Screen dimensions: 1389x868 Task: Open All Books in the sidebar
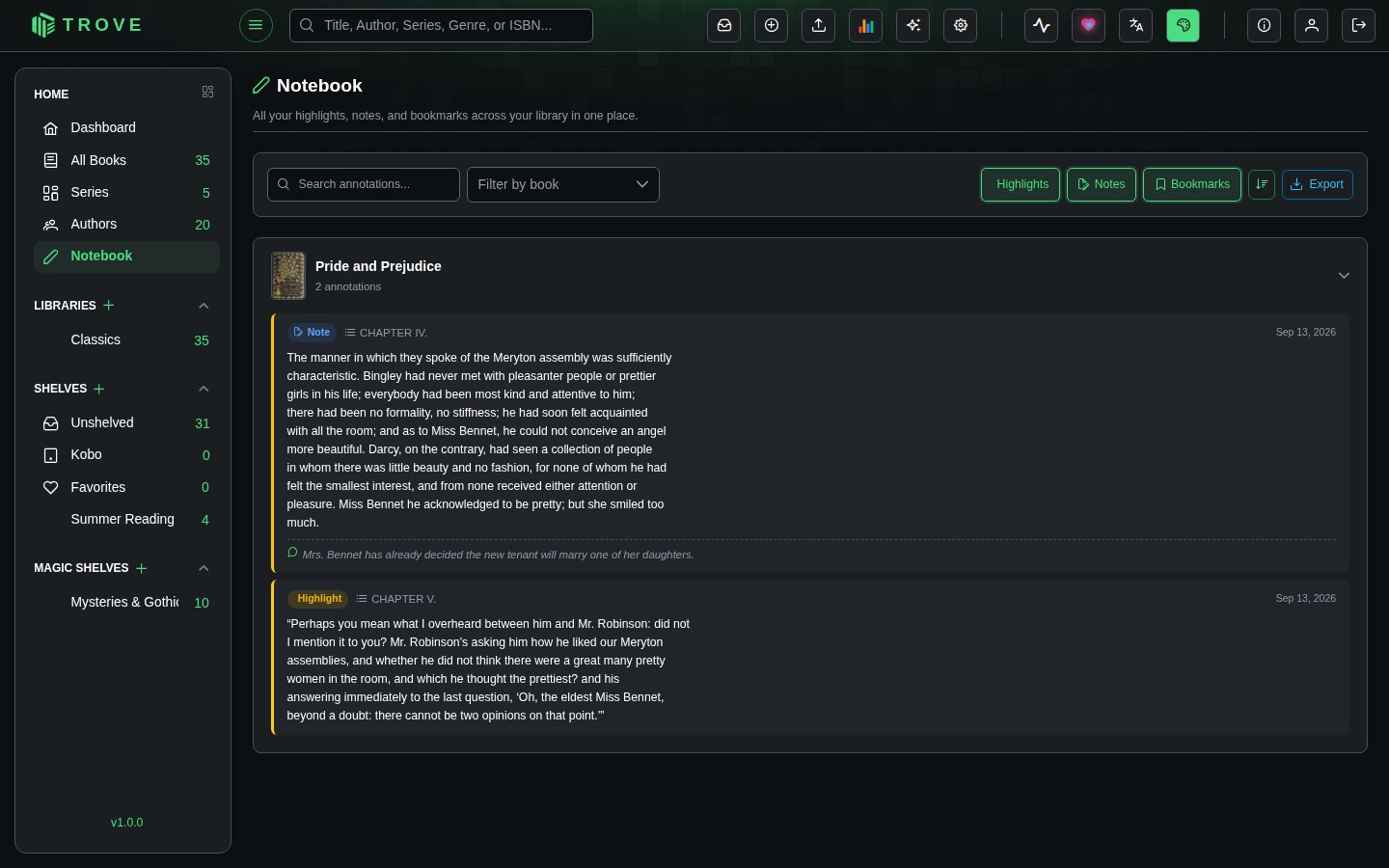(x=126, y=160)
